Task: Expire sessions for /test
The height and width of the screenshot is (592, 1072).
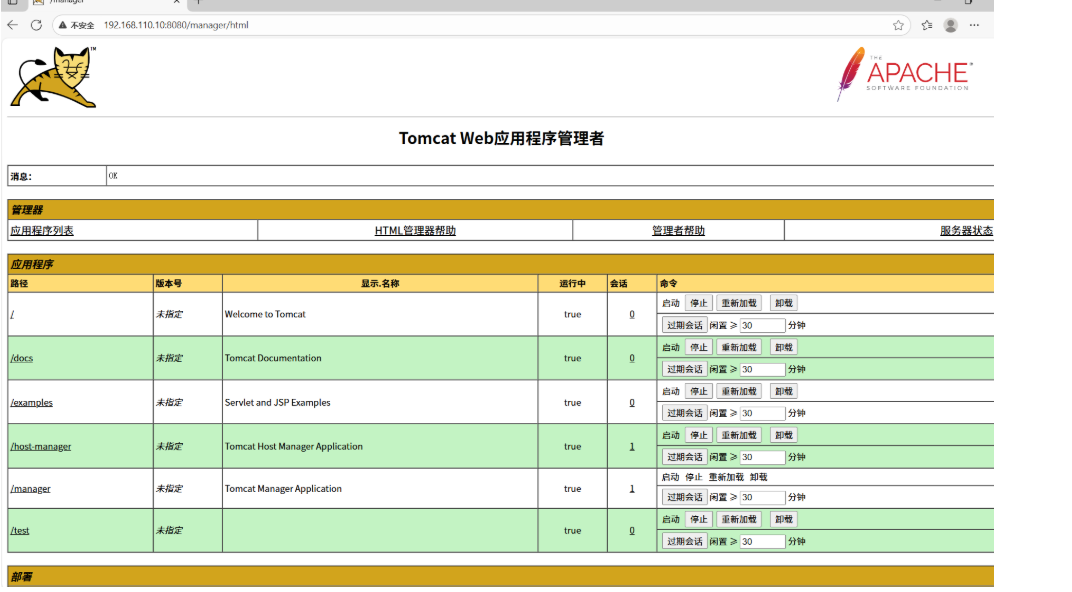Action: tap(684, 541)
